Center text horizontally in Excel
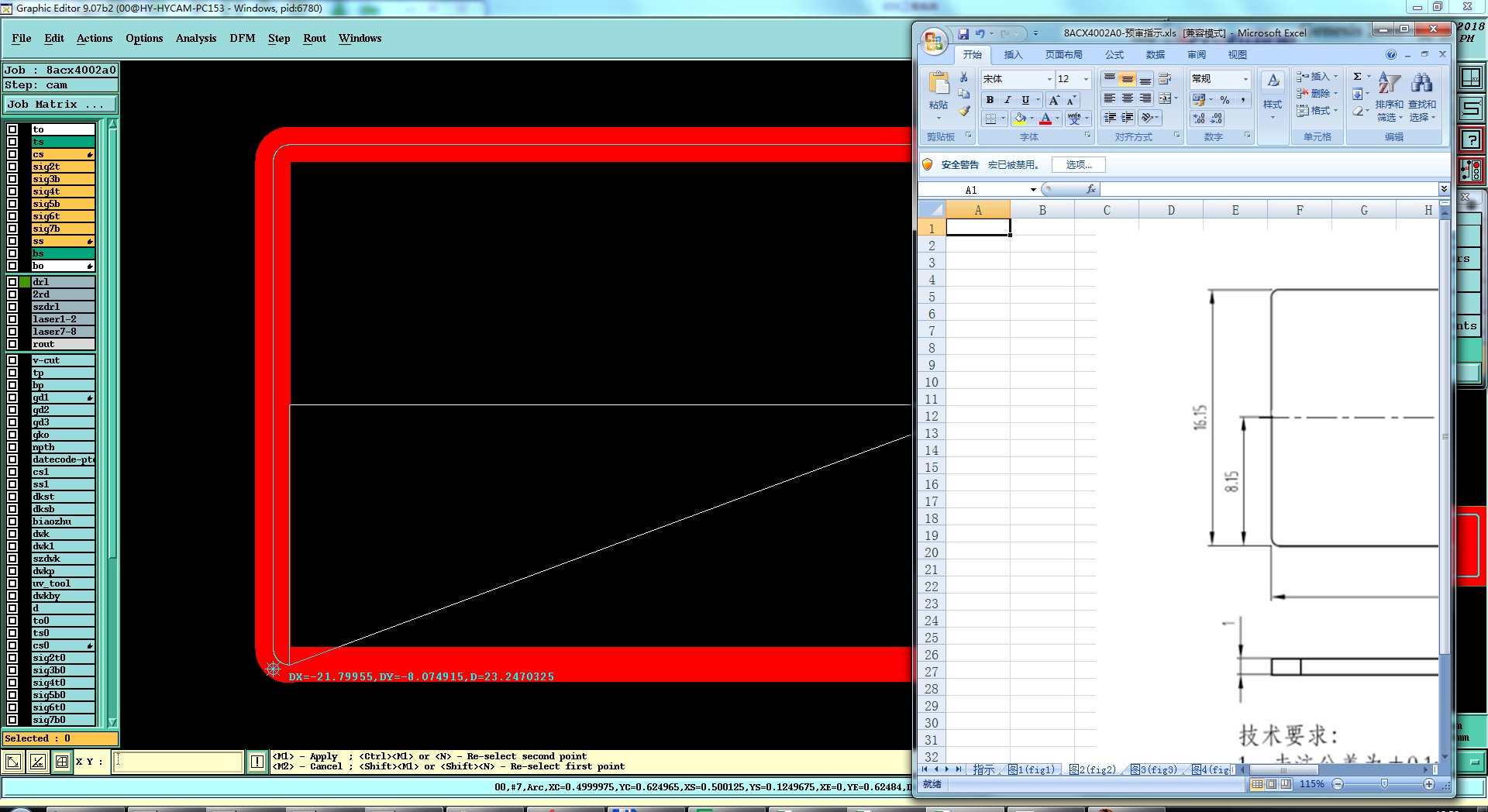 coord(1128,98)
